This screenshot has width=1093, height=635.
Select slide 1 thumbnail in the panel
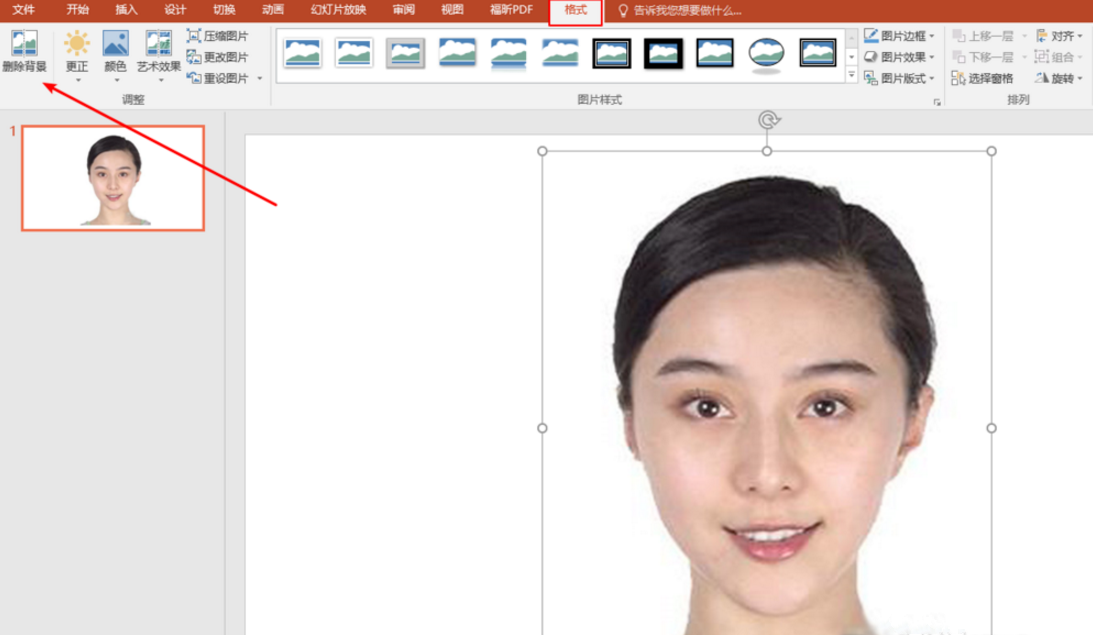[113, 177]
